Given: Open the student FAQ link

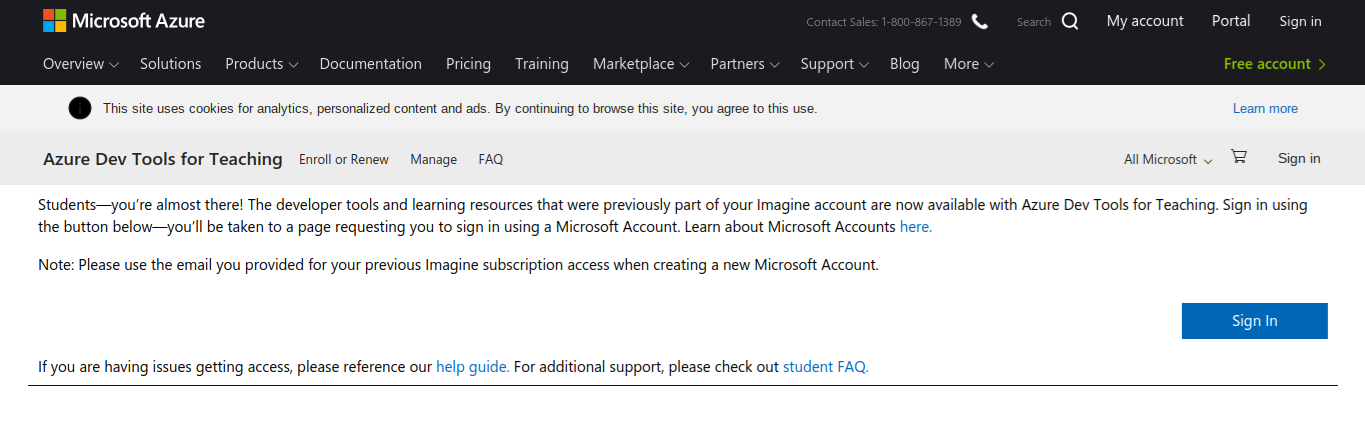Looking at the screenshot, I should 826,367.
